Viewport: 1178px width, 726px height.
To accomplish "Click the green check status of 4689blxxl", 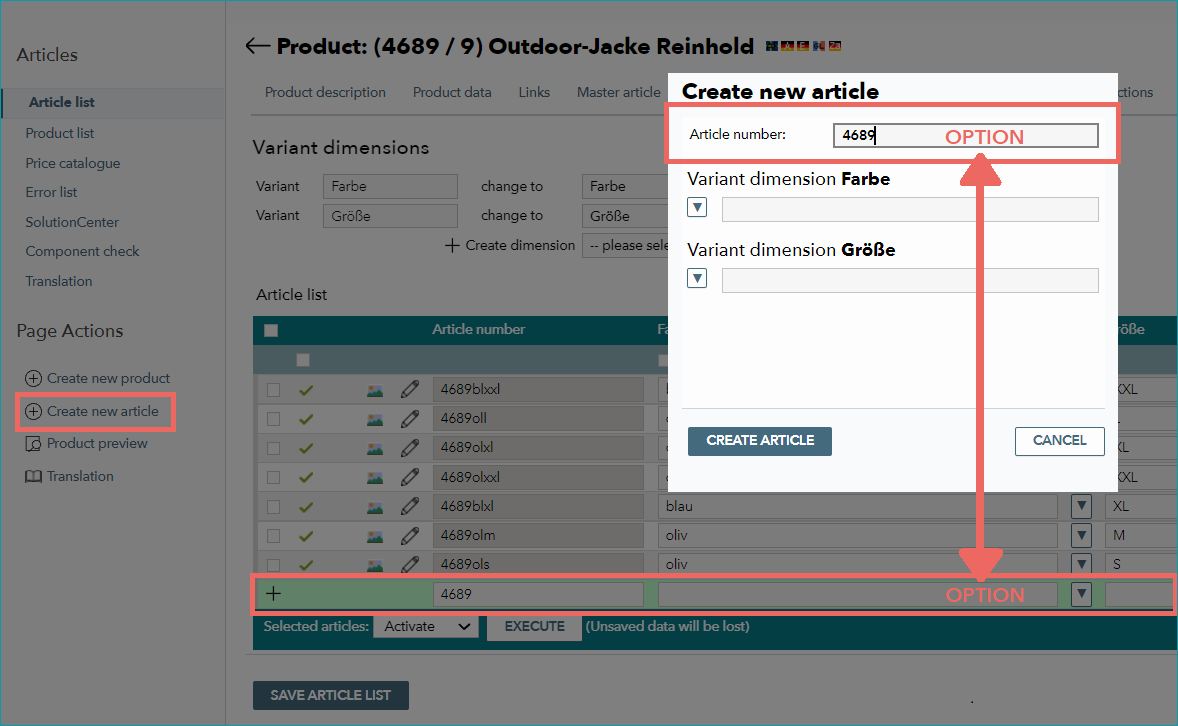I will (306, 390).
